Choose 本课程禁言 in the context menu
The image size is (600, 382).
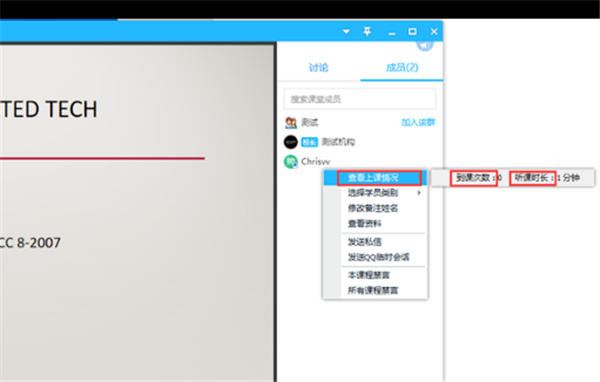tap(368, 275)
